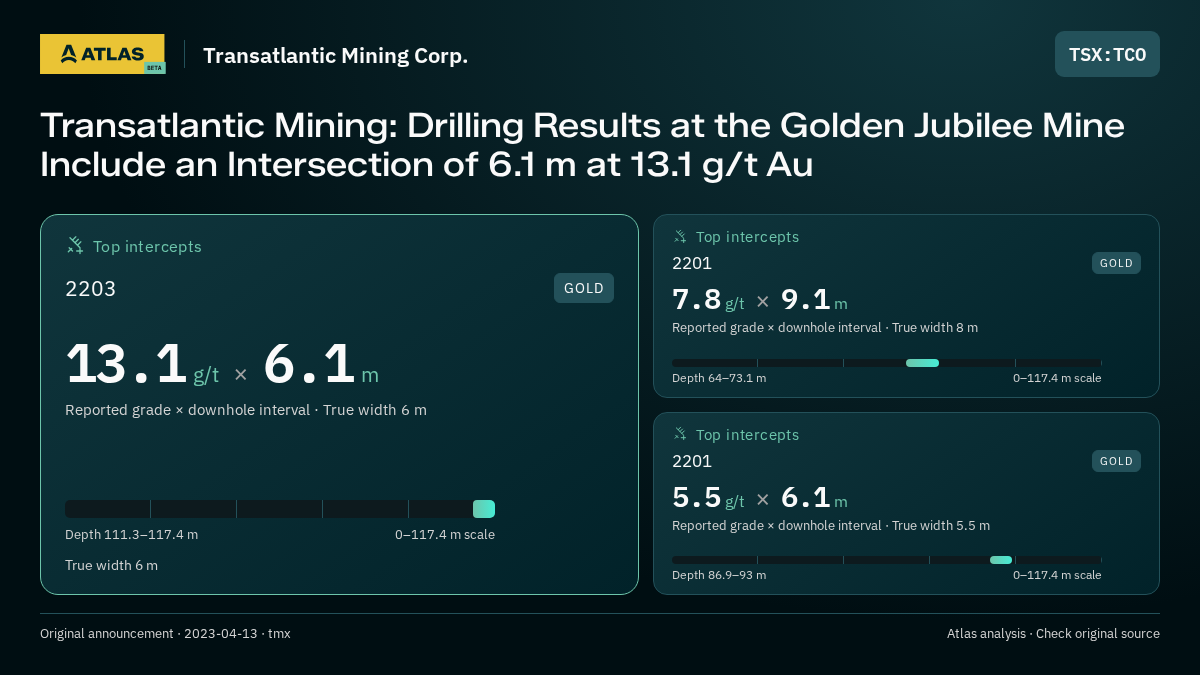Click the 13.1 grade value
This screenshot has width=1200, height=675.
click(126, 364)
